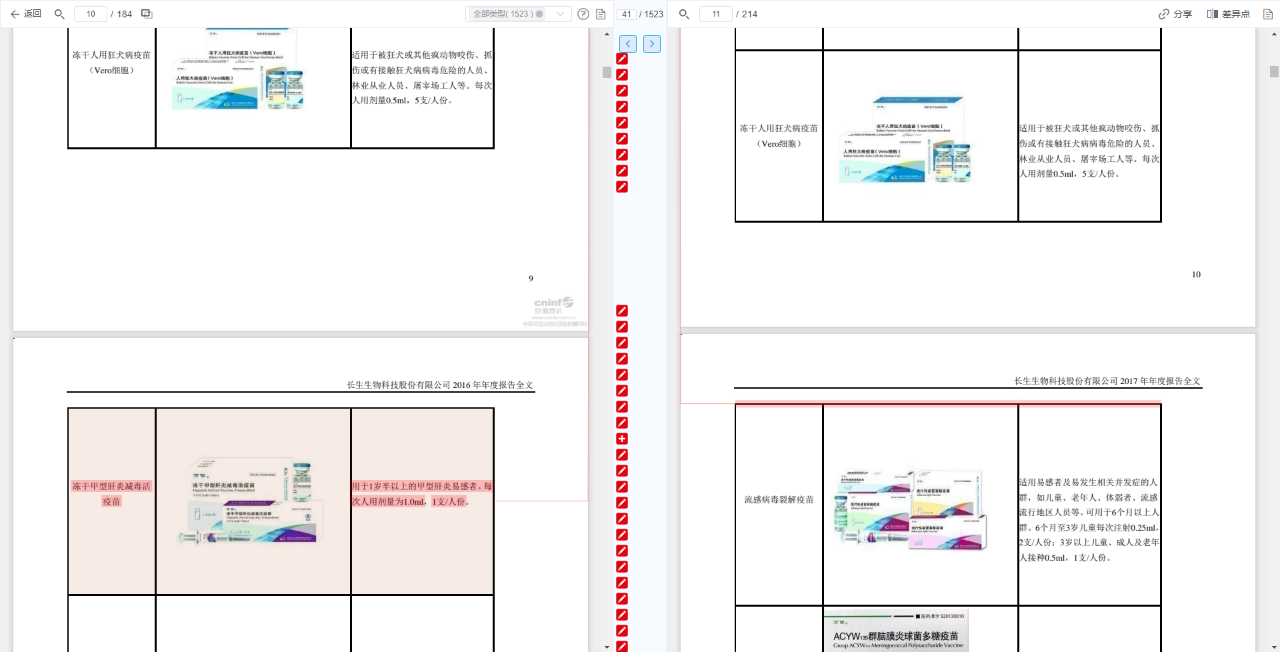Click the left document's scrollbar up arrow

point(607,33)
